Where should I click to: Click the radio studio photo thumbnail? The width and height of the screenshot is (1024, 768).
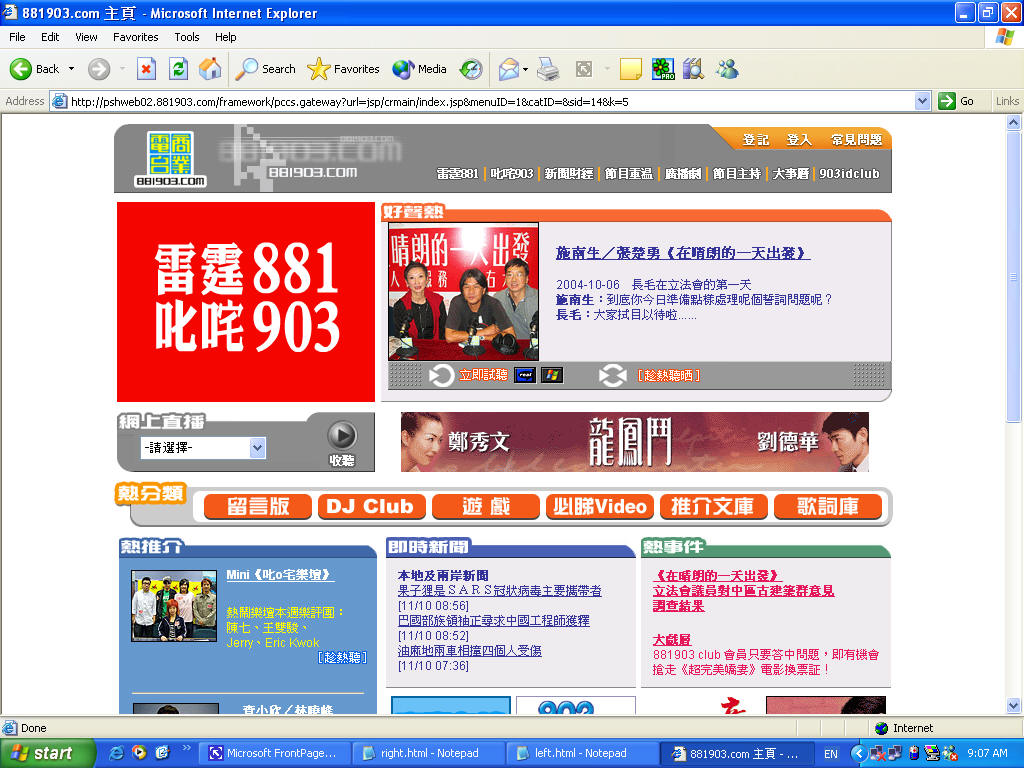[463, 291]
